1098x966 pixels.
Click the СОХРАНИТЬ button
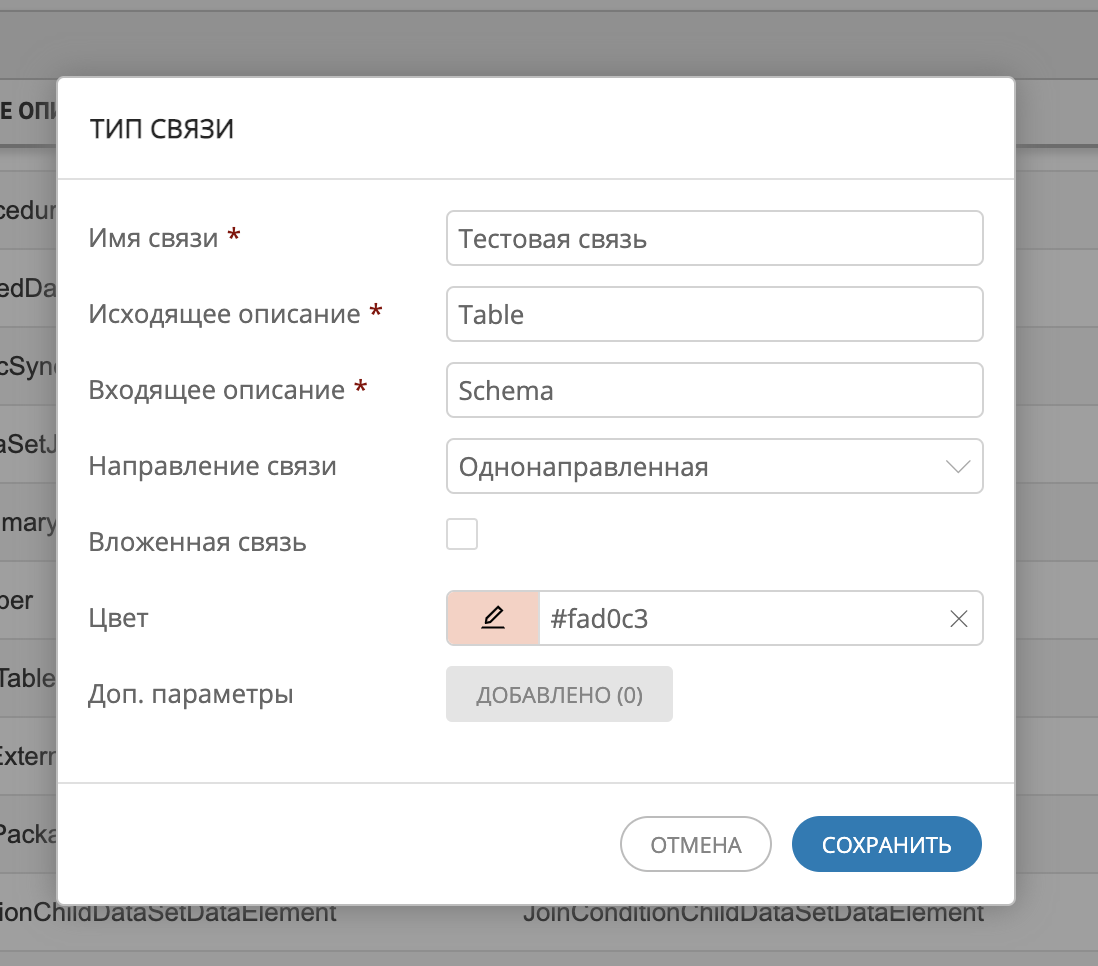coord(886,843)
